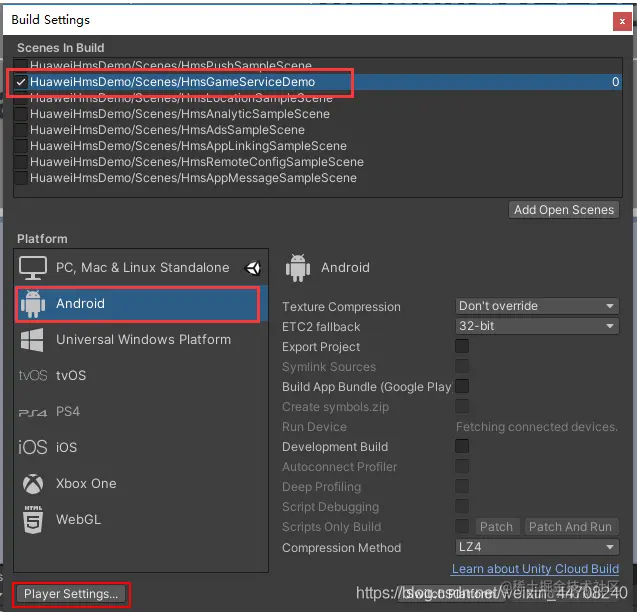Toggle the Build App Bundle checkbox

(462, 386)
